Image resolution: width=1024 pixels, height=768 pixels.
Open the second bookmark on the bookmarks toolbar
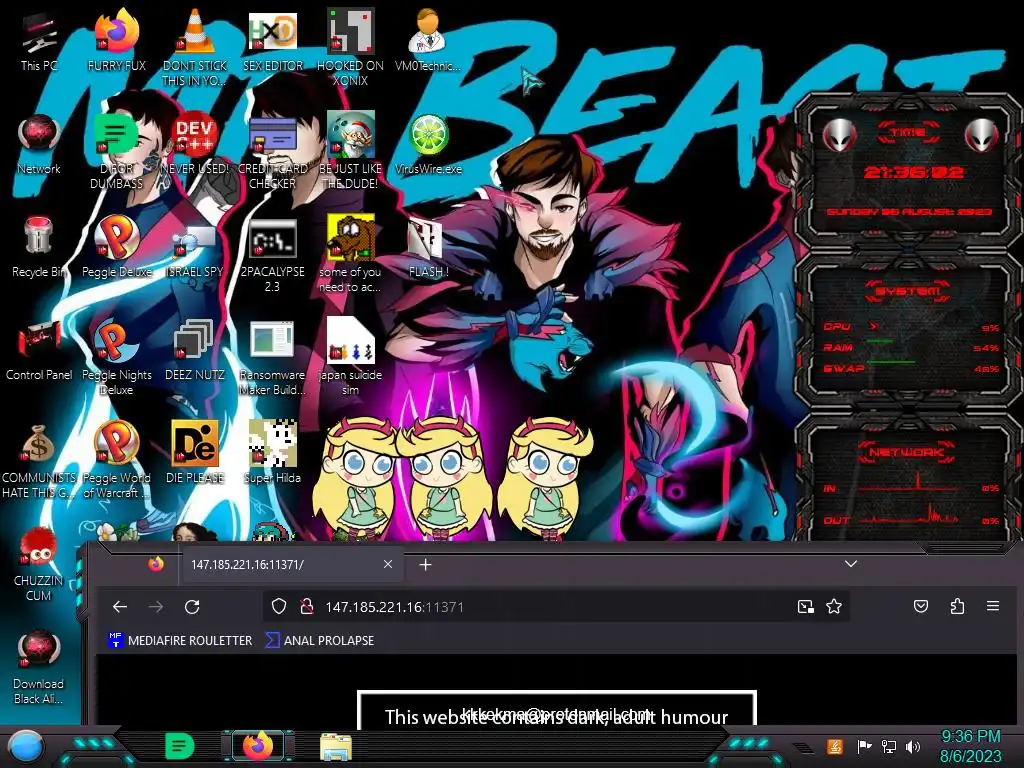[x=320, y=641]
